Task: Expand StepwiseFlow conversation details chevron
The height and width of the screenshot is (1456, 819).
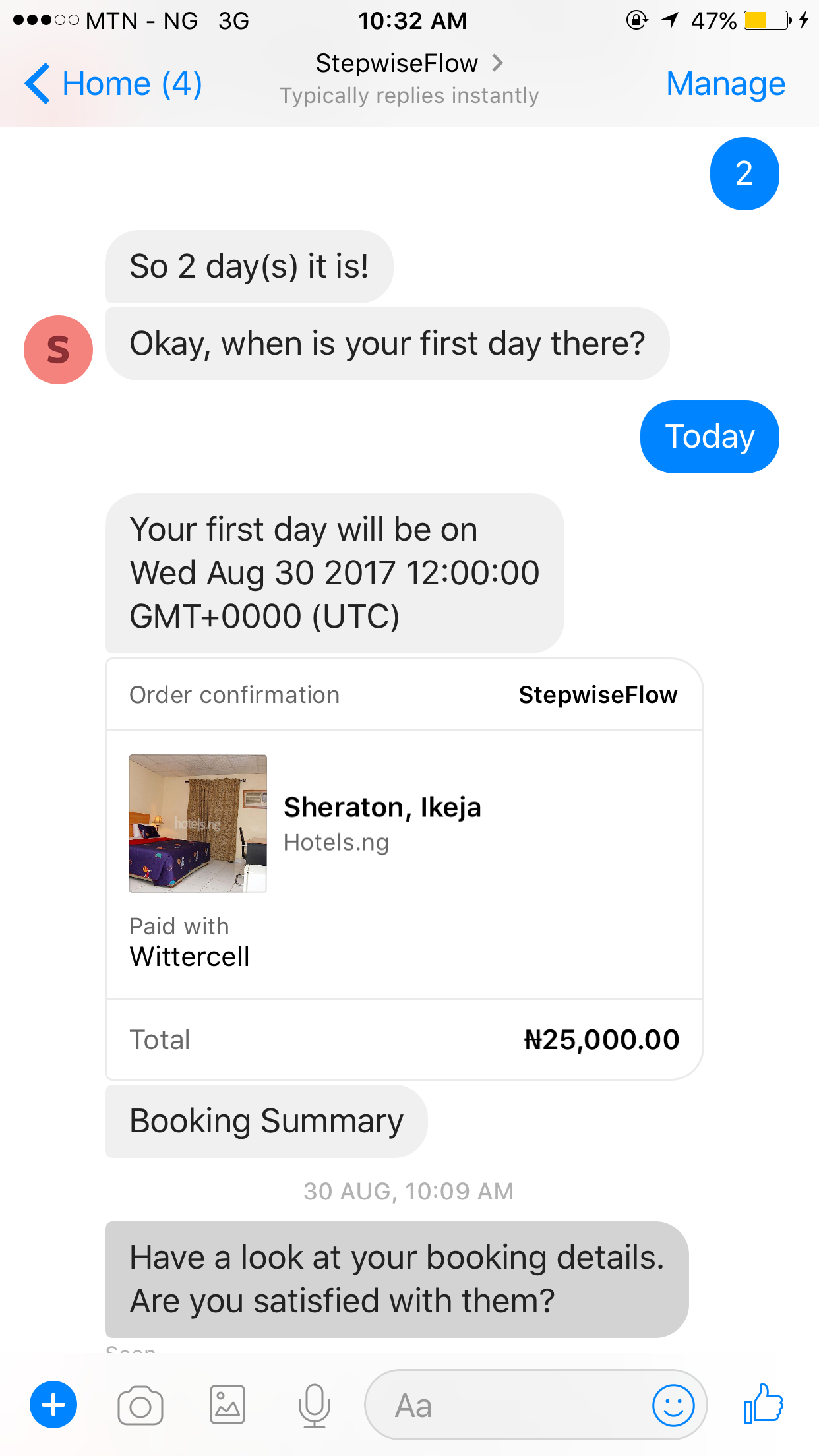Action: click(x=498, y=63)
